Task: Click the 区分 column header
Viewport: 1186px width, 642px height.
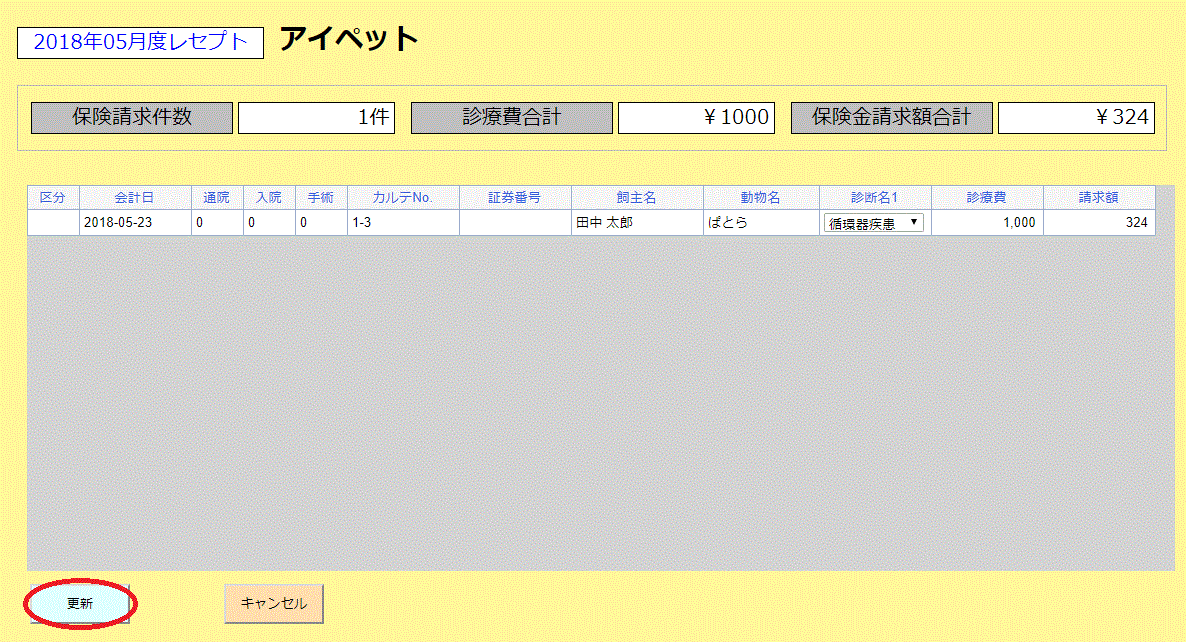Action: coord(53,197)
